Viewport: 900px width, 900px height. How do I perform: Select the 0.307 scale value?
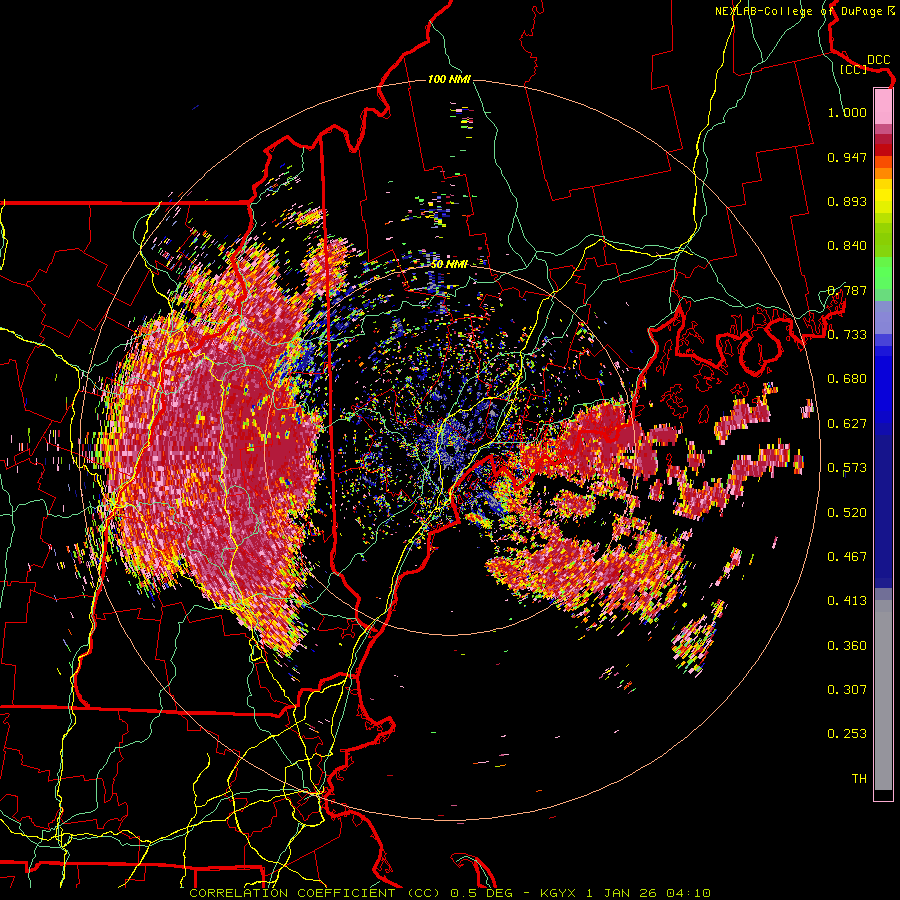pos(847,690)
